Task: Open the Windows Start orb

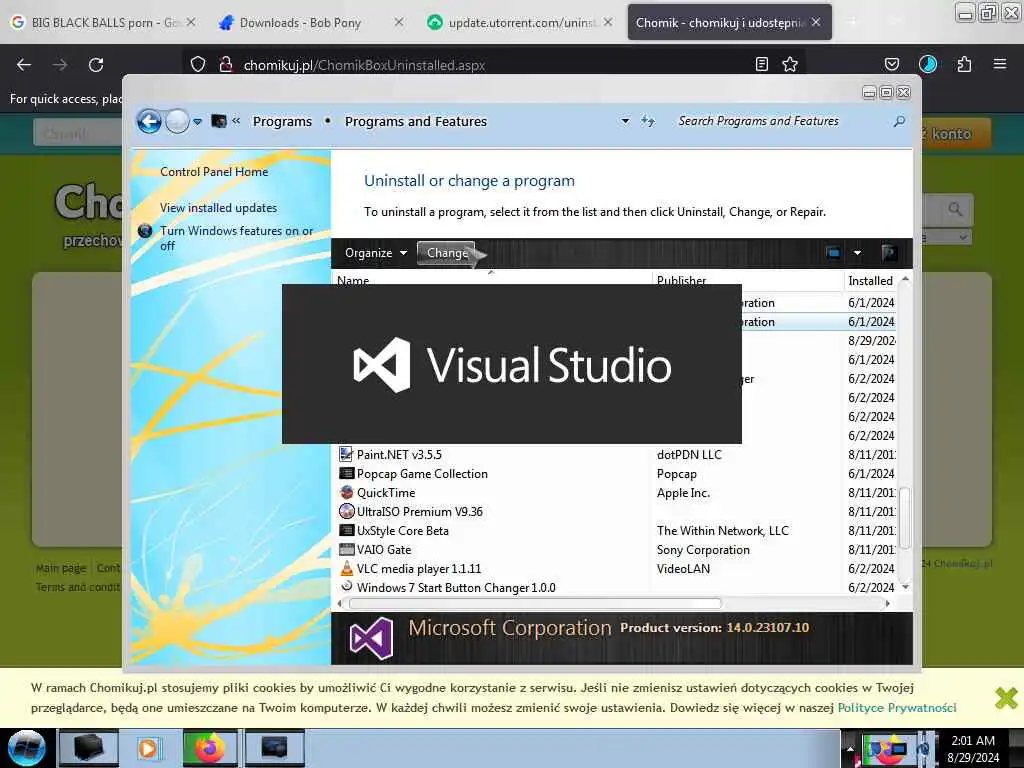Action: (26, 748)
